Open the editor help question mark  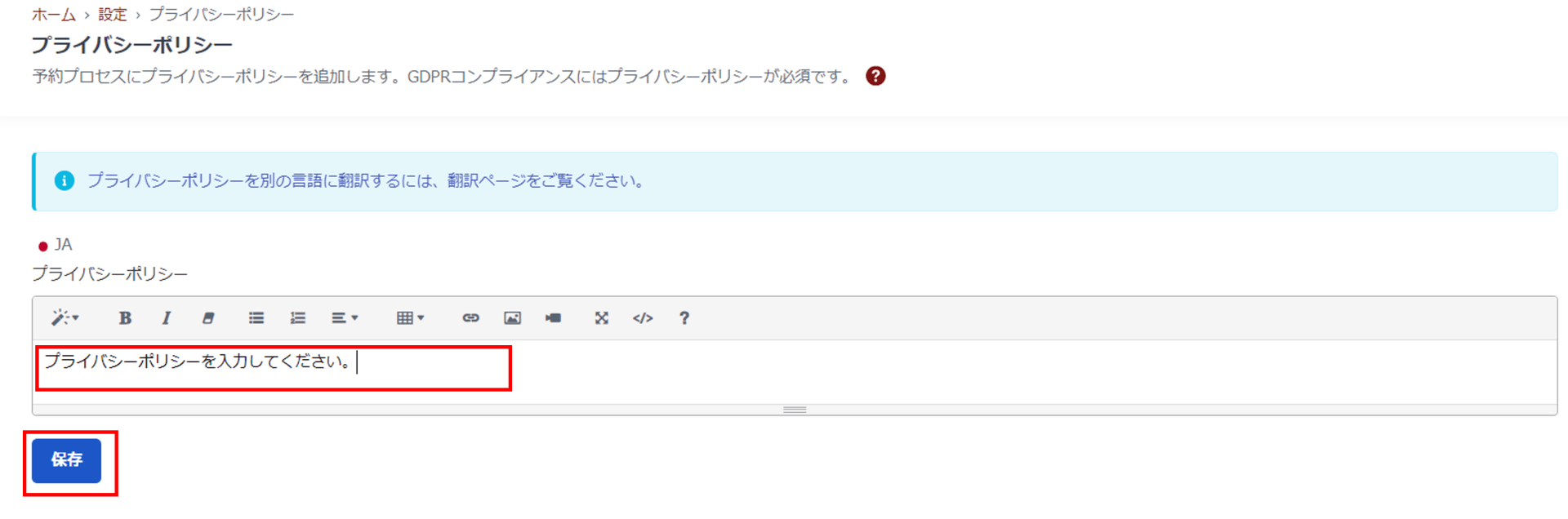[x=684, y=318]
